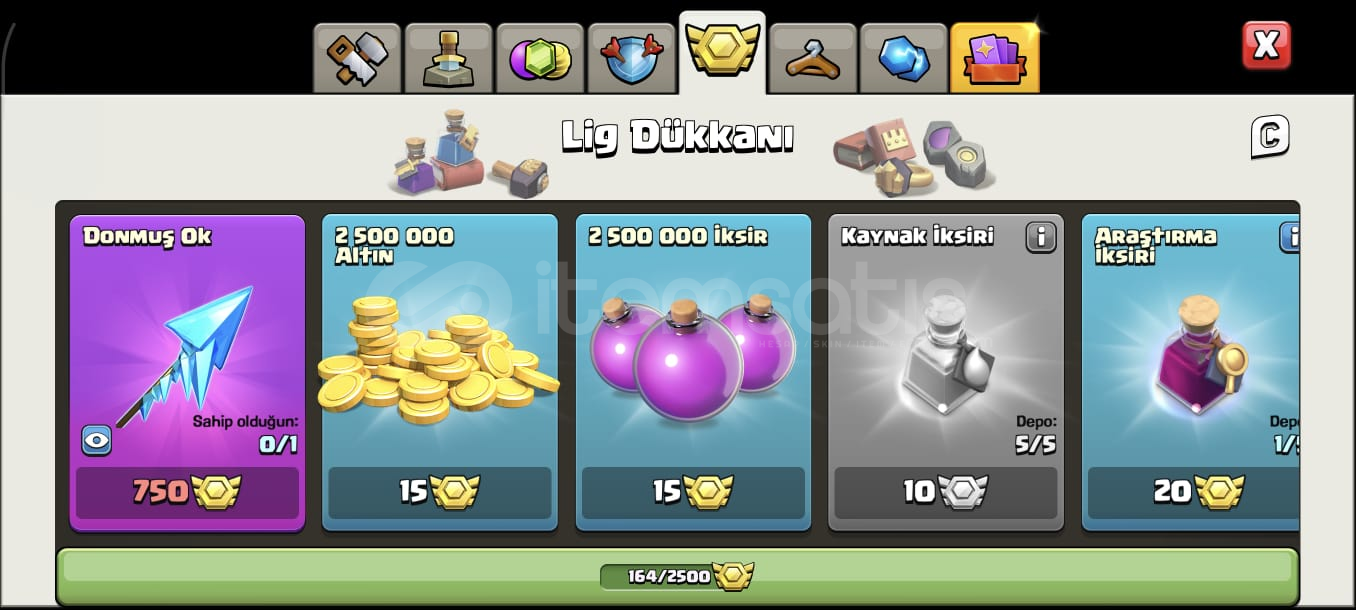Buy Araştırma İksiri for 20 medals

click(x=1194, y=492)
